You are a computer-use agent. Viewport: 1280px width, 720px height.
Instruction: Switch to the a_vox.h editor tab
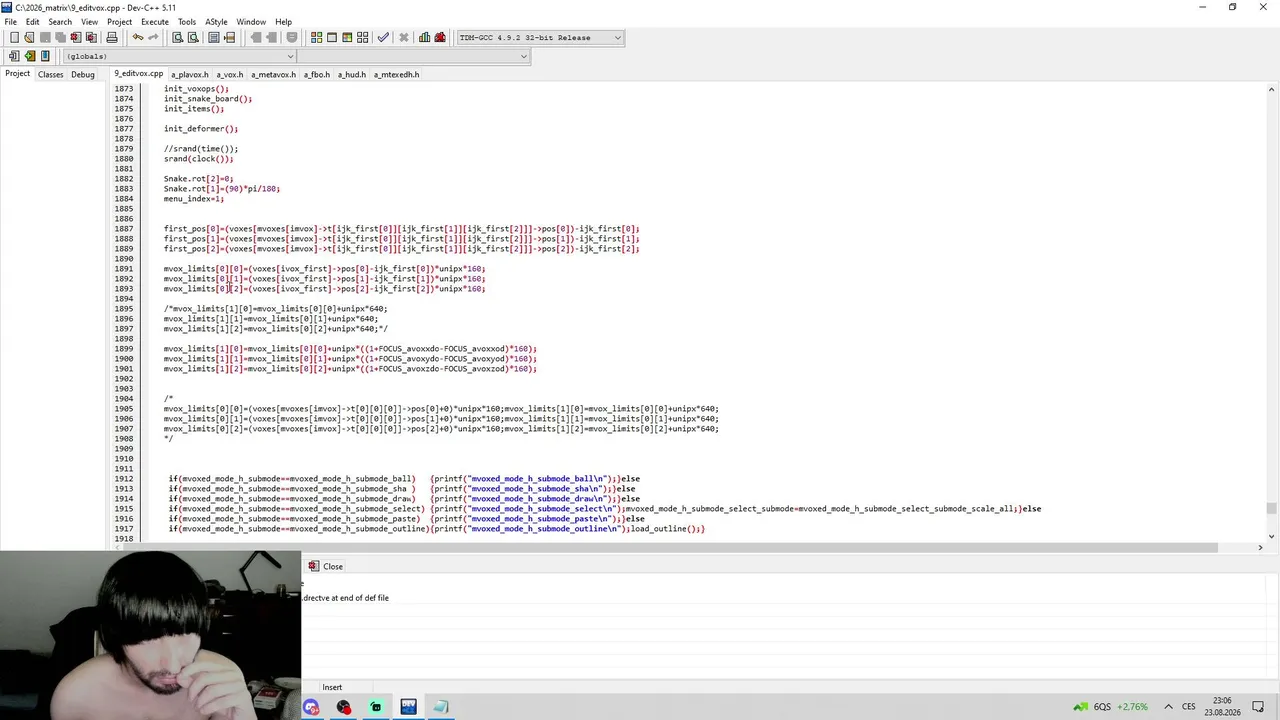(230, 75)
